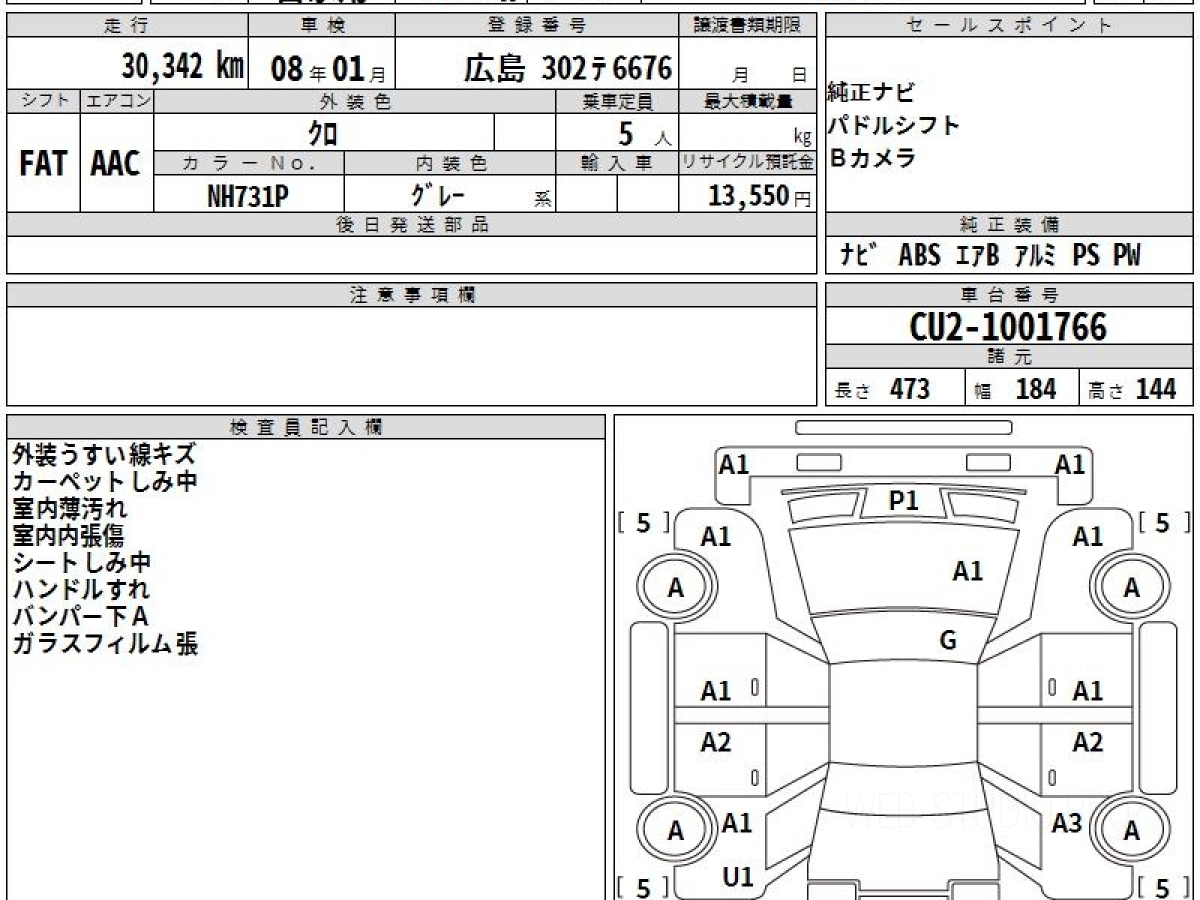
Task: Select inspector note 外装うすい線キズ
Action: tap(104, 454)
